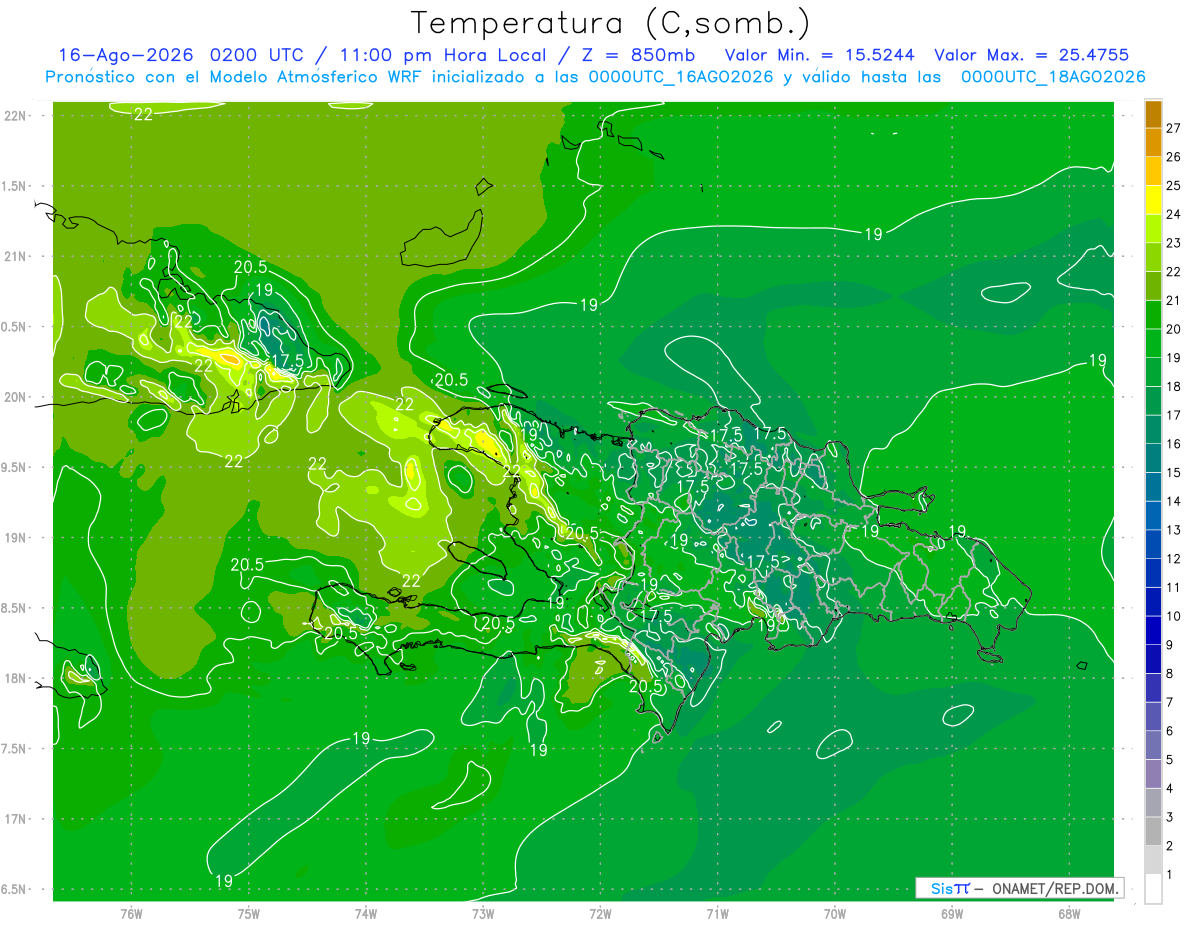Click the 'Z = 850mb' level text
Screen dimensions: 1200x927
[639, 55]
